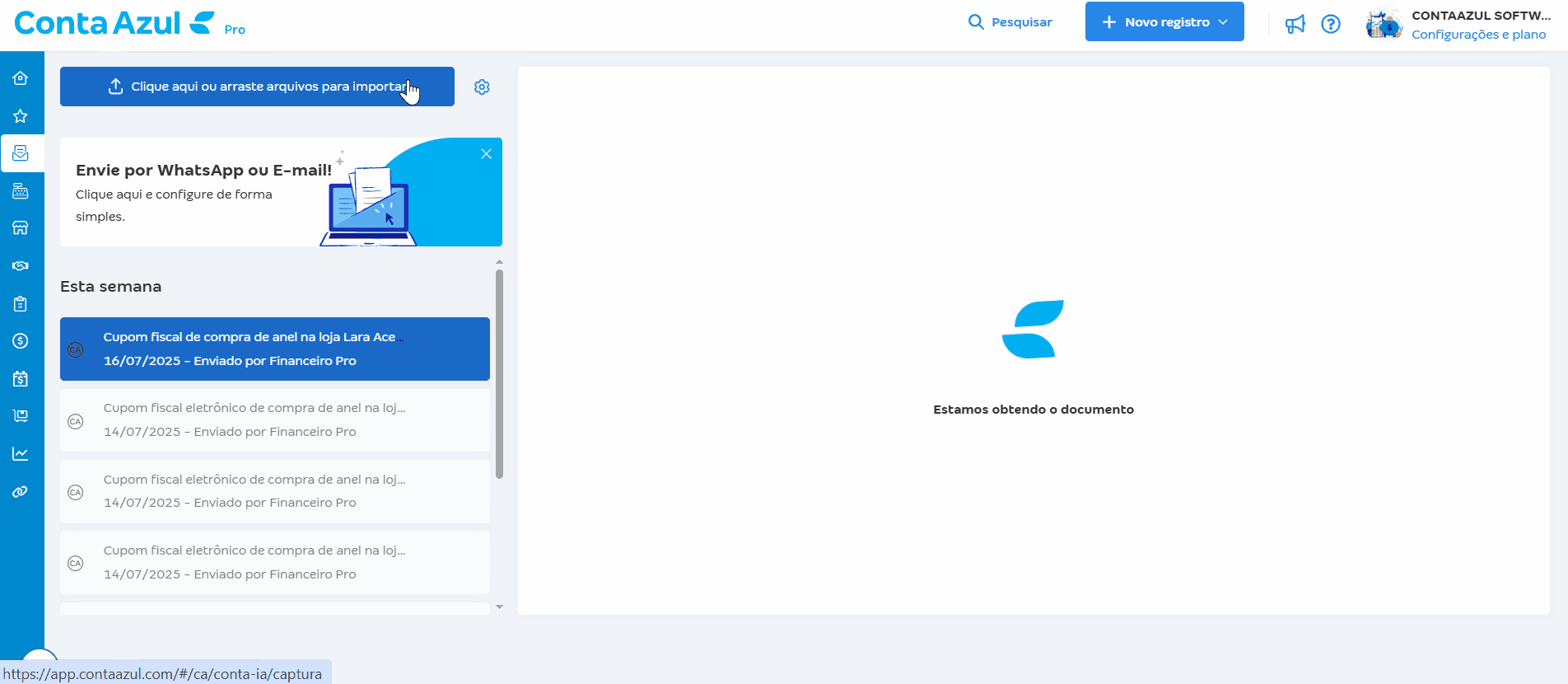Open the cash register sidebar icon
The width and height of the screenshot is (1568, 684).
click(x=21, y=191)
